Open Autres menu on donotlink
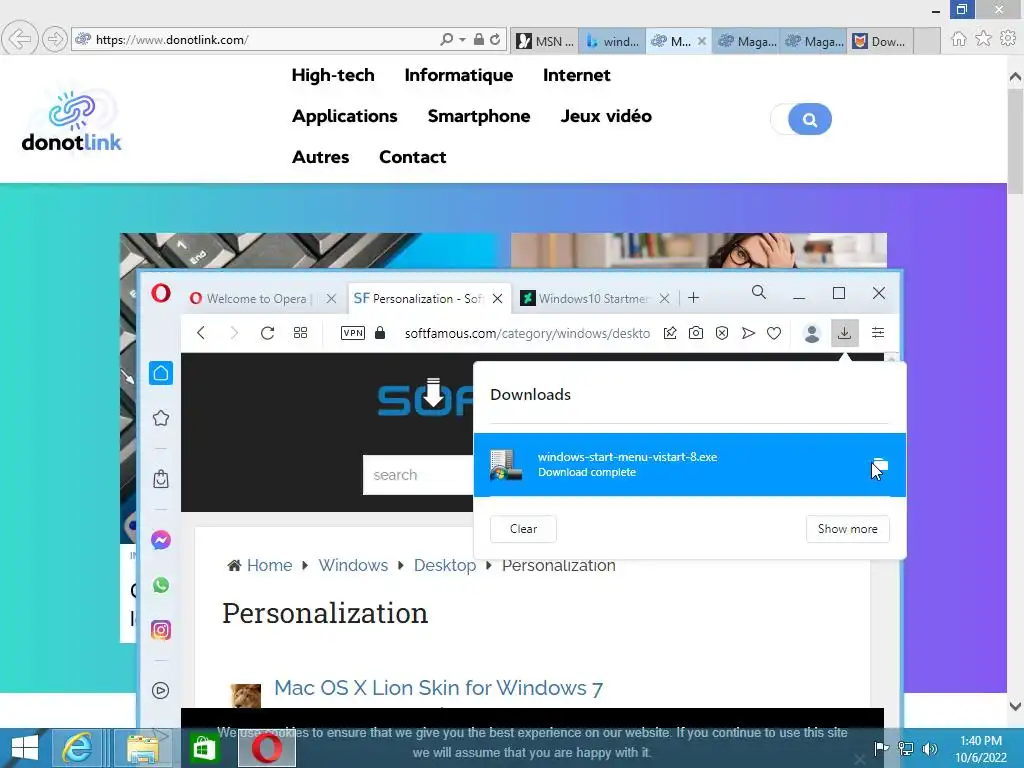The width and height of the screenshot is (1024, 768). 321,157
